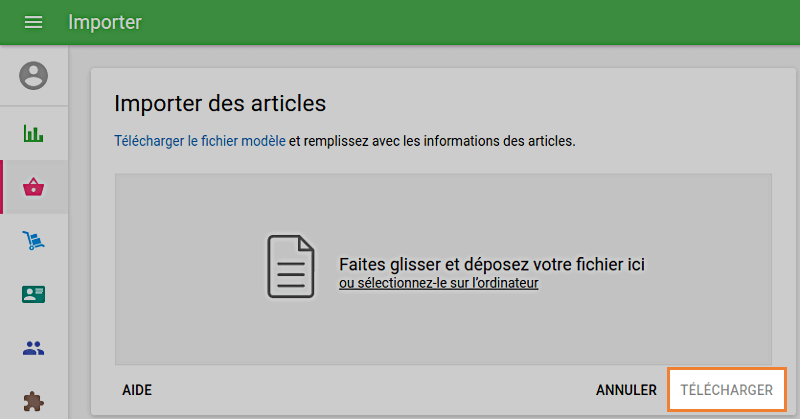The height and width of the screenshot is (419, 800).
Task: Click the ANNULER button
Action: pos(626,390)
